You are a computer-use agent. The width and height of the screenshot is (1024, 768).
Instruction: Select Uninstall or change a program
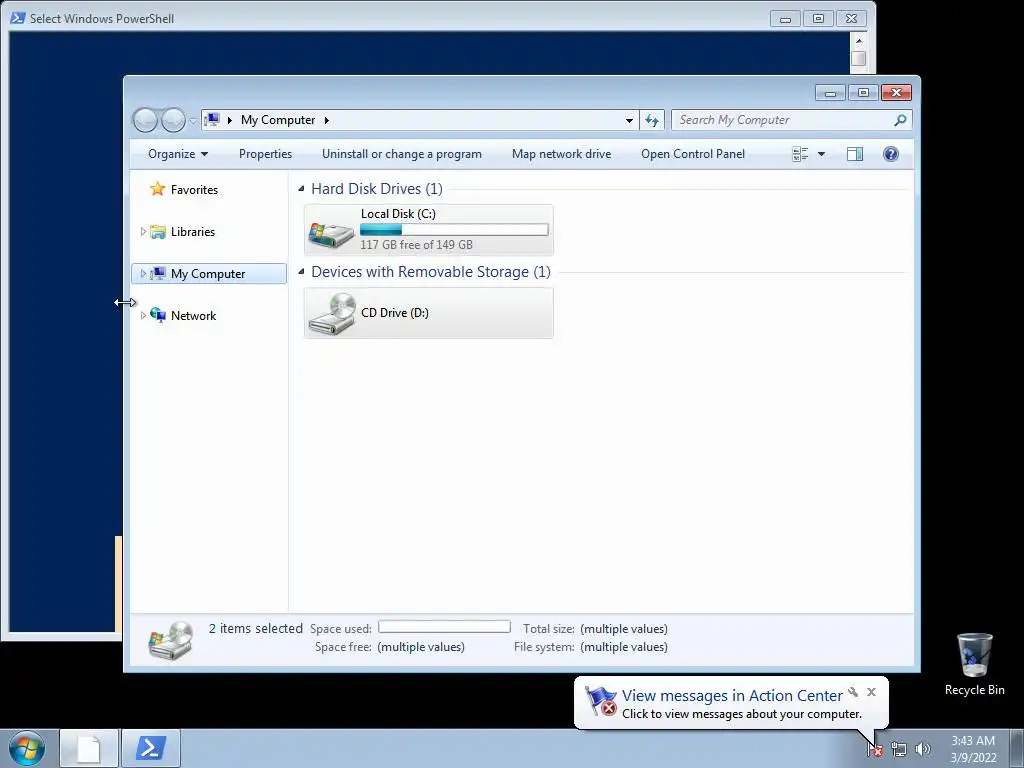402,154
